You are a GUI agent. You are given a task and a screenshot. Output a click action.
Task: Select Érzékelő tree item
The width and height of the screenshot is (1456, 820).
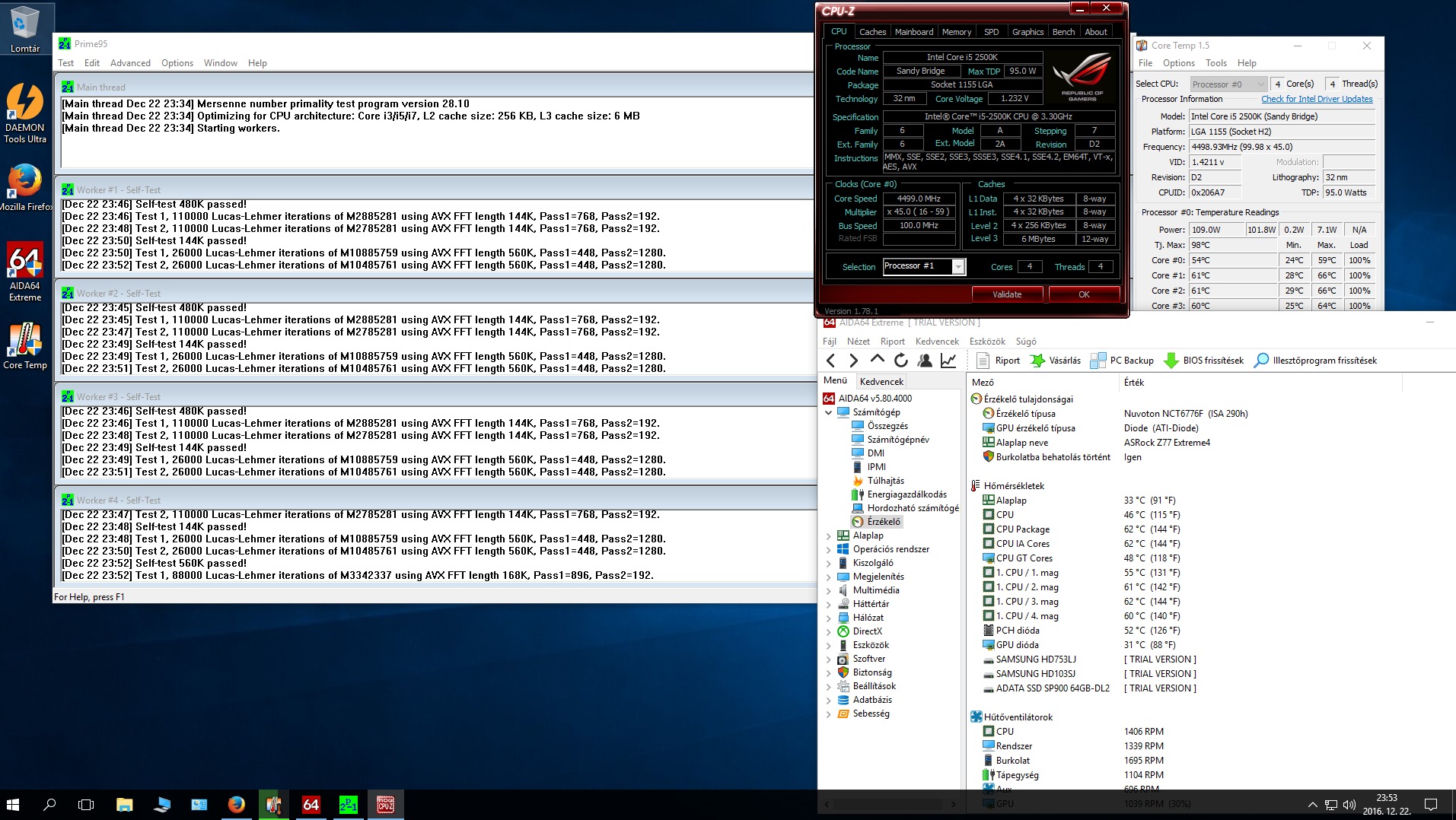point(884,522)
